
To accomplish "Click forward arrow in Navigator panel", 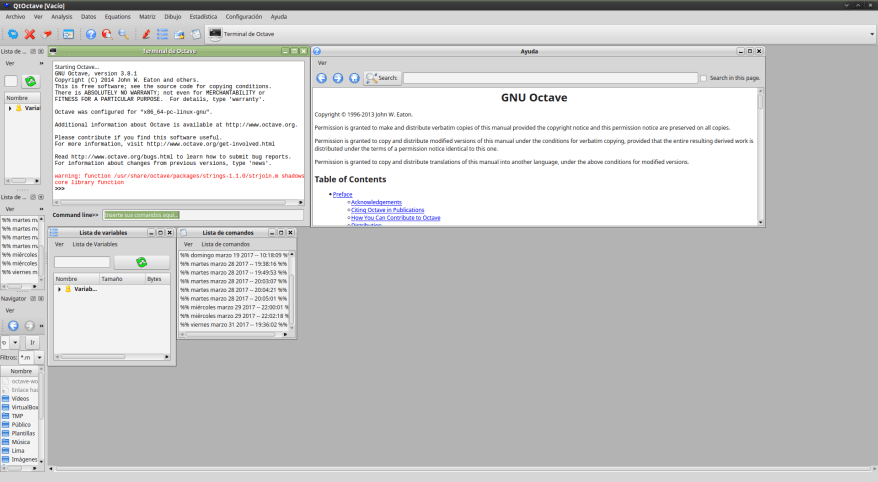I will coord(29,325).
